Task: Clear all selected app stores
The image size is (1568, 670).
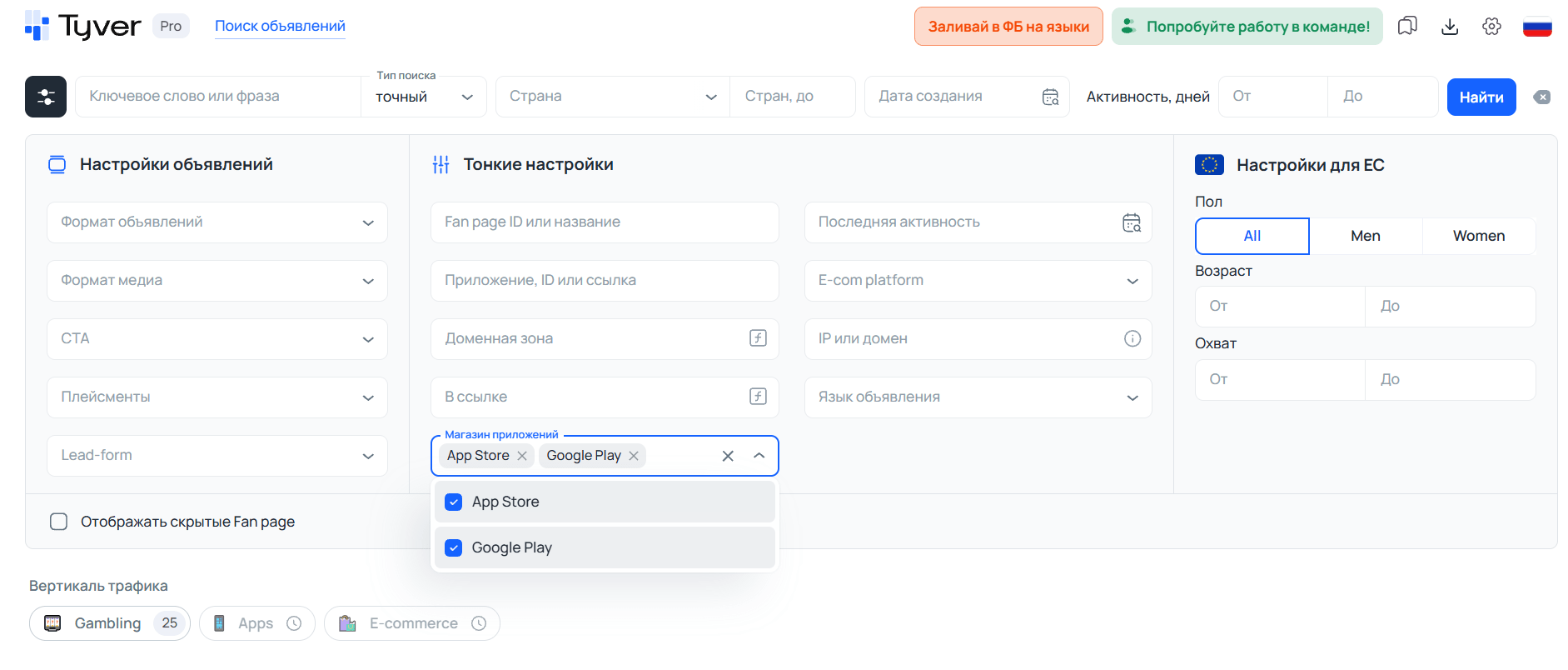Action: [x=728, y=456]
